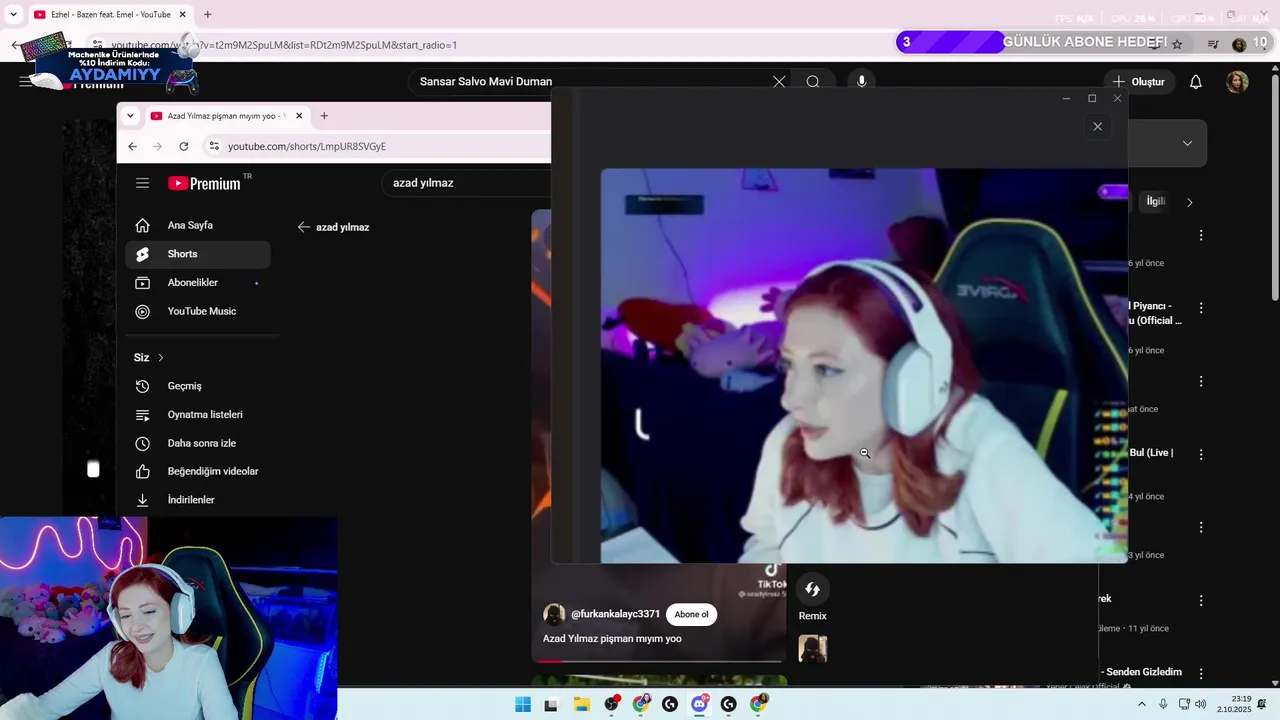Open new tab in back browser window

[207, 15]
